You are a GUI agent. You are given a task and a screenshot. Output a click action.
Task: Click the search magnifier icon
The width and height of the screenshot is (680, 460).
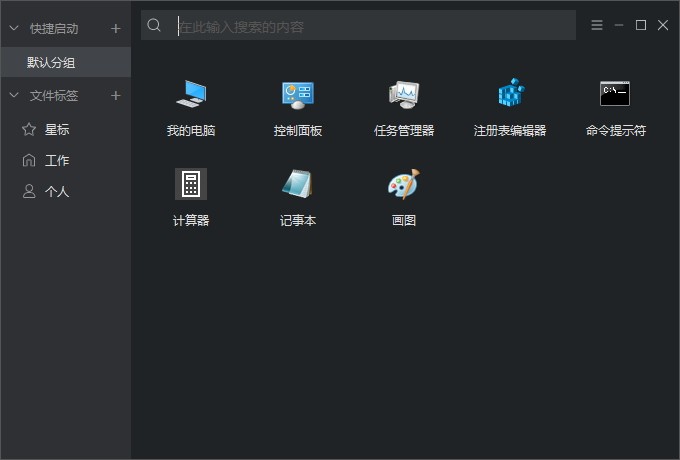(154, 25)
